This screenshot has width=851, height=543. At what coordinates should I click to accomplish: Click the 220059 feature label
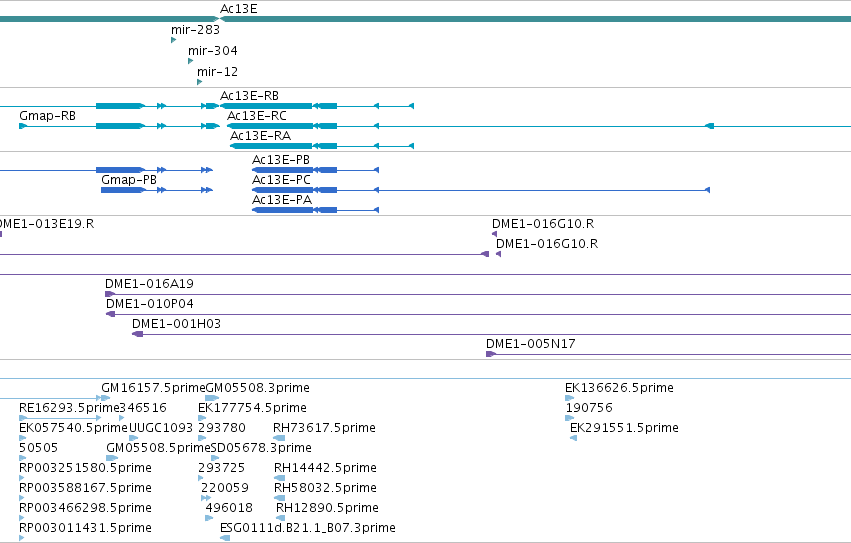coord(225,488)
